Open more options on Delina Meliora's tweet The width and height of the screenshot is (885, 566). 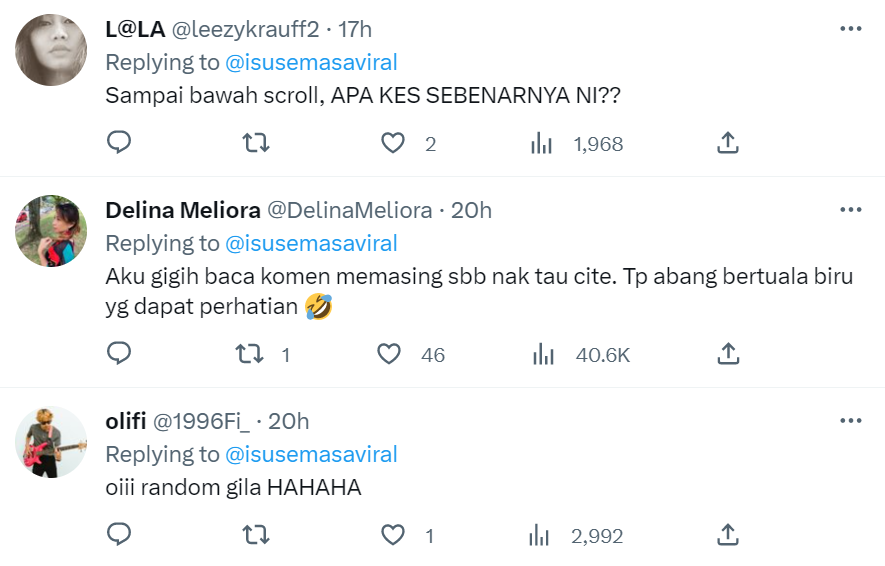[850, 210]
